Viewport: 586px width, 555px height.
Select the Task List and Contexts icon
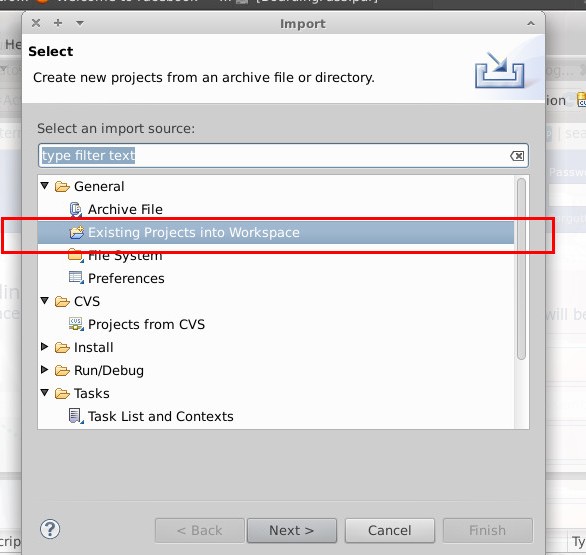pos(76,416)
